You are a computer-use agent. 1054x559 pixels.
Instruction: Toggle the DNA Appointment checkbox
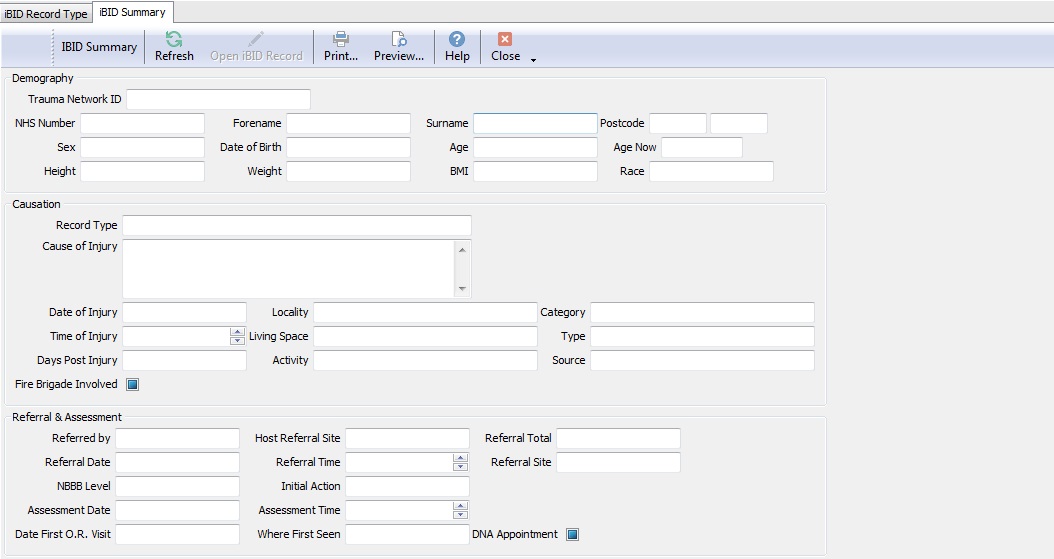coord(572,534)
